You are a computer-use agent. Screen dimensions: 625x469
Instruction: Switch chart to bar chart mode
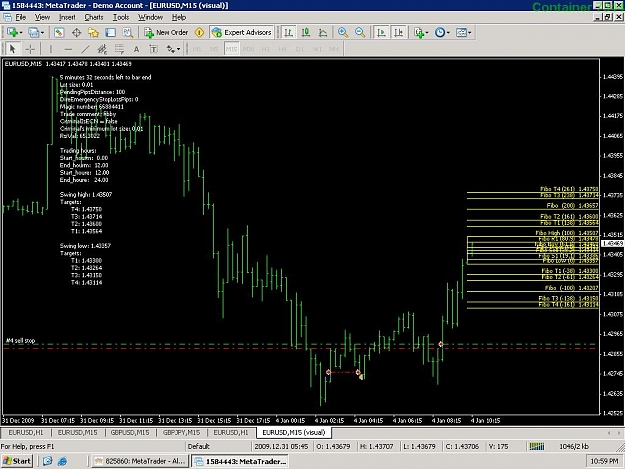click(288, 32)
